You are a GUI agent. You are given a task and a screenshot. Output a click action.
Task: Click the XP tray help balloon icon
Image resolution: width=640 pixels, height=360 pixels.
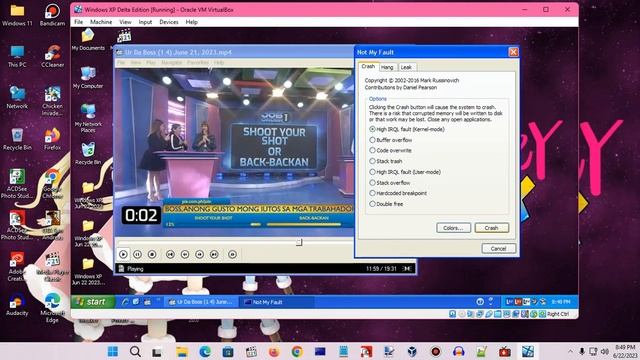point(480,302)
